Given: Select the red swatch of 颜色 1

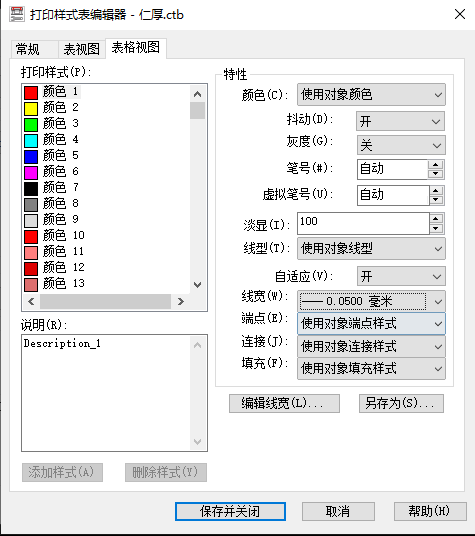Looking at the screenshot, I should (31, 92).
